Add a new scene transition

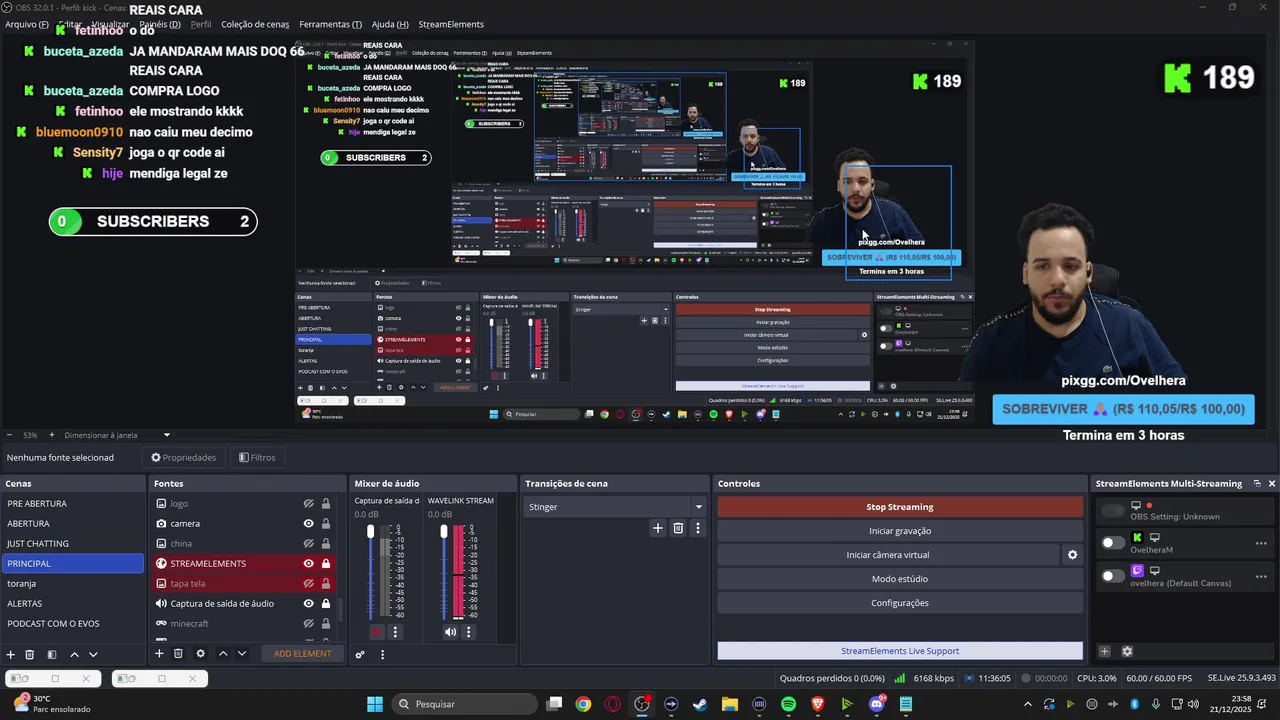pos(657,528)
